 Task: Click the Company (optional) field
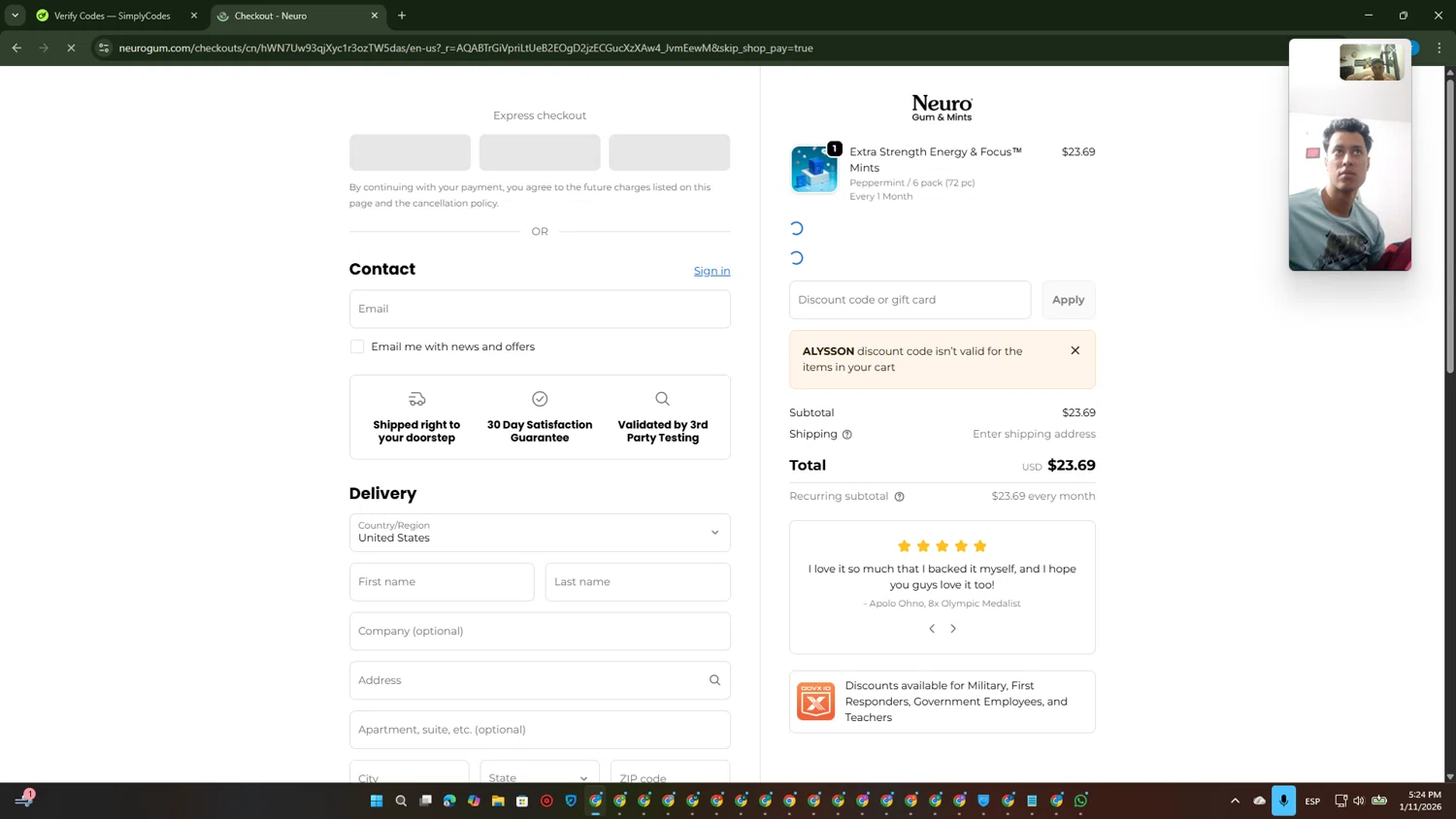tap(540, 631)
